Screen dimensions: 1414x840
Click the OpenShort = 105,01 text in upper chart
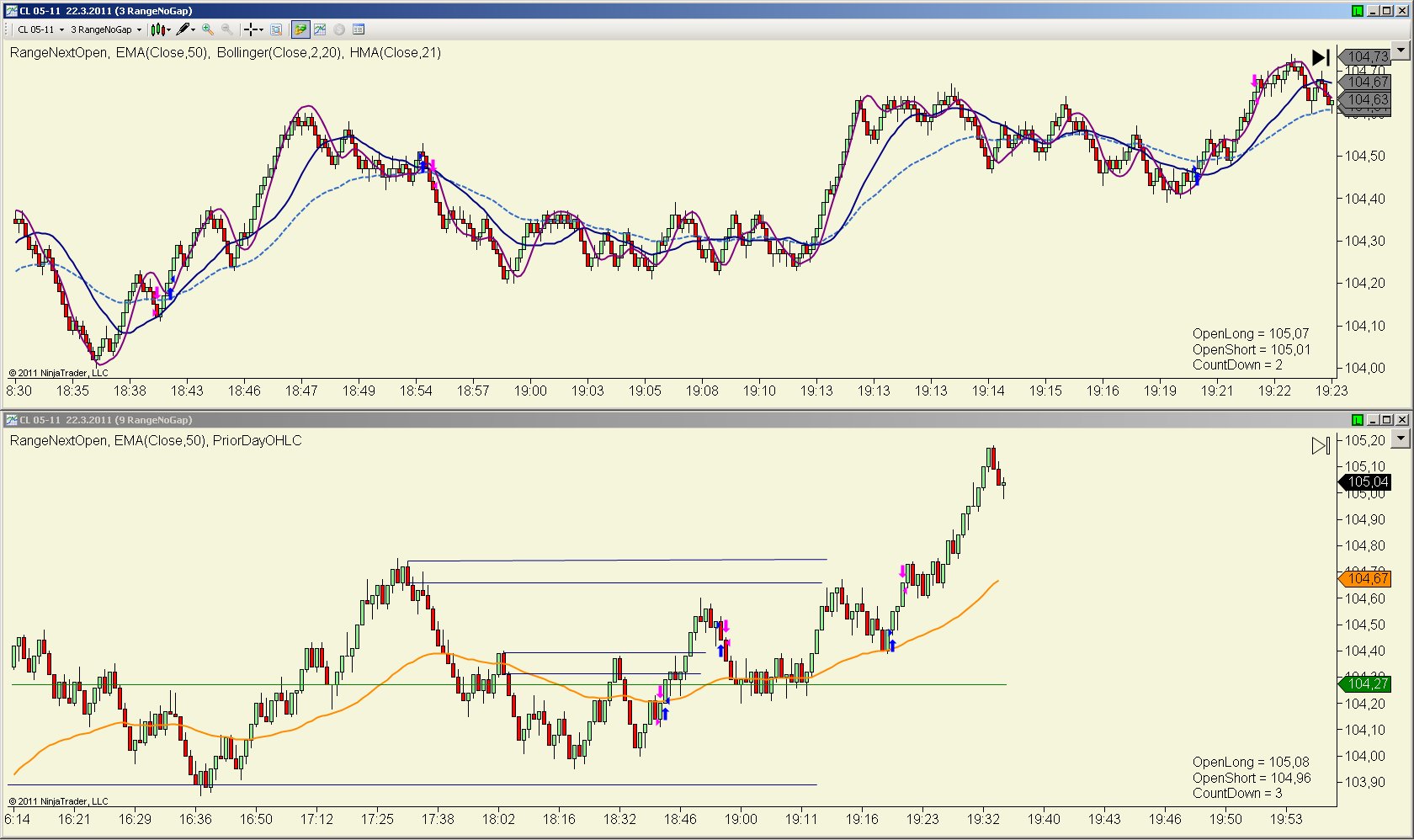(x=1252, y=349)
